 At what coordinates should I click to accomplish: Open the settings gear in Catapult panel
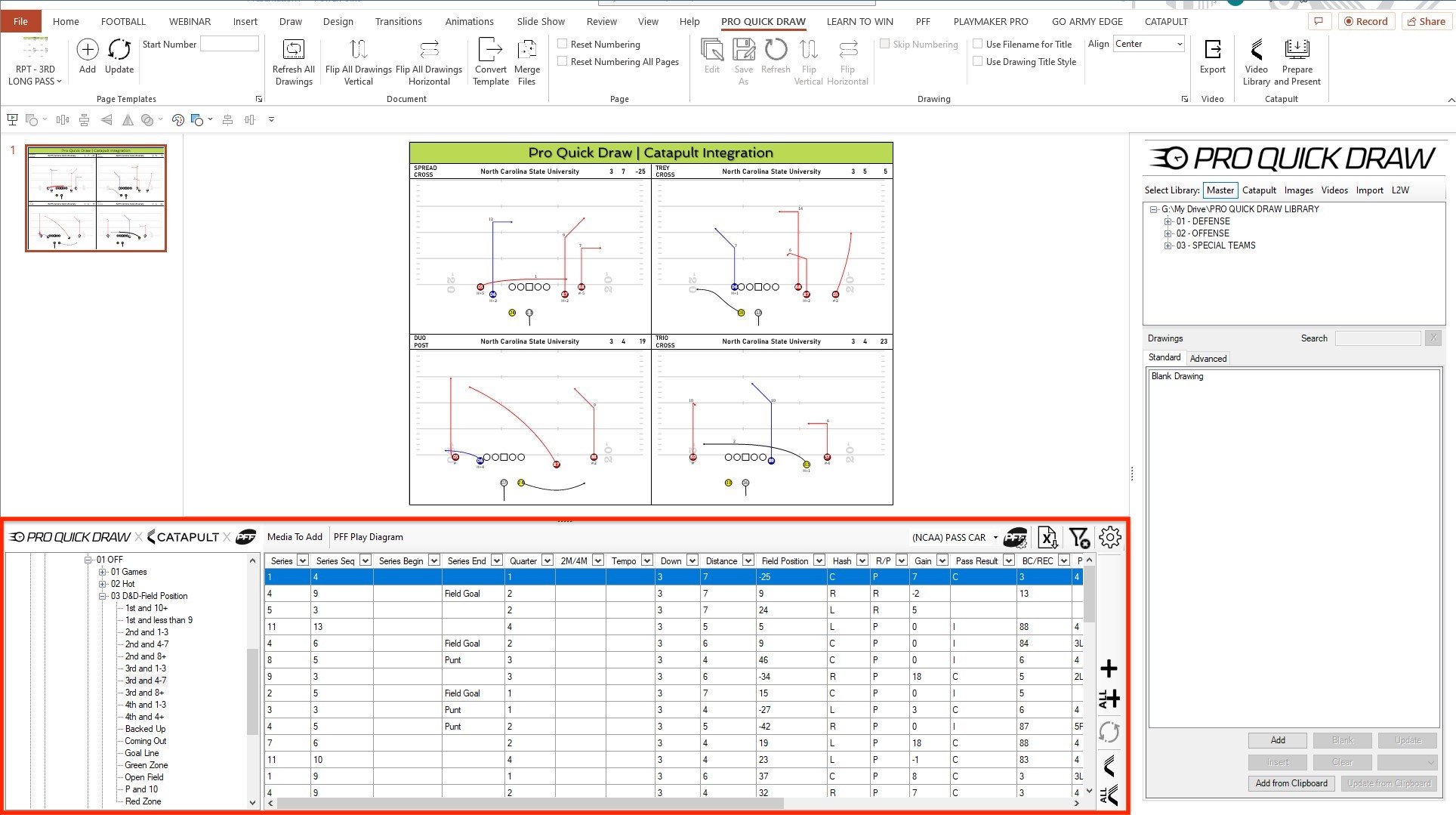pos(1109,537)
